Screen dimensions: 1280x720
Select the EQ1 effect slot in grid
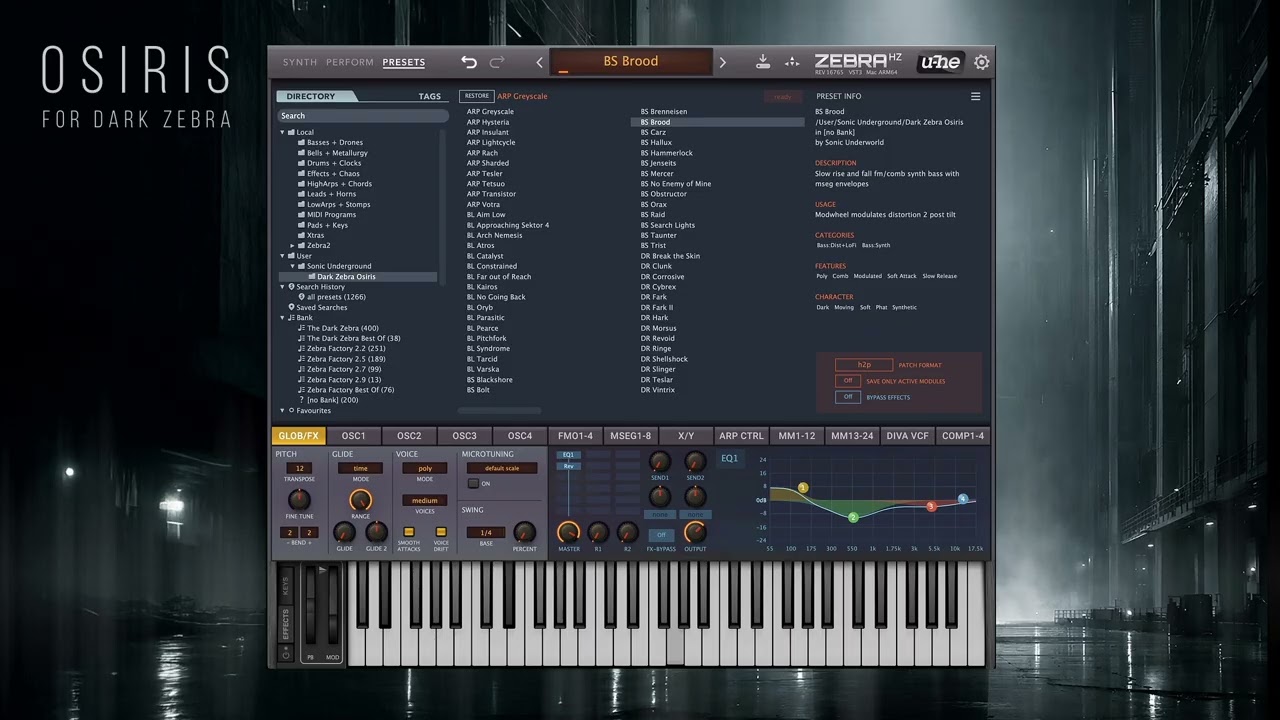point(568,455)
